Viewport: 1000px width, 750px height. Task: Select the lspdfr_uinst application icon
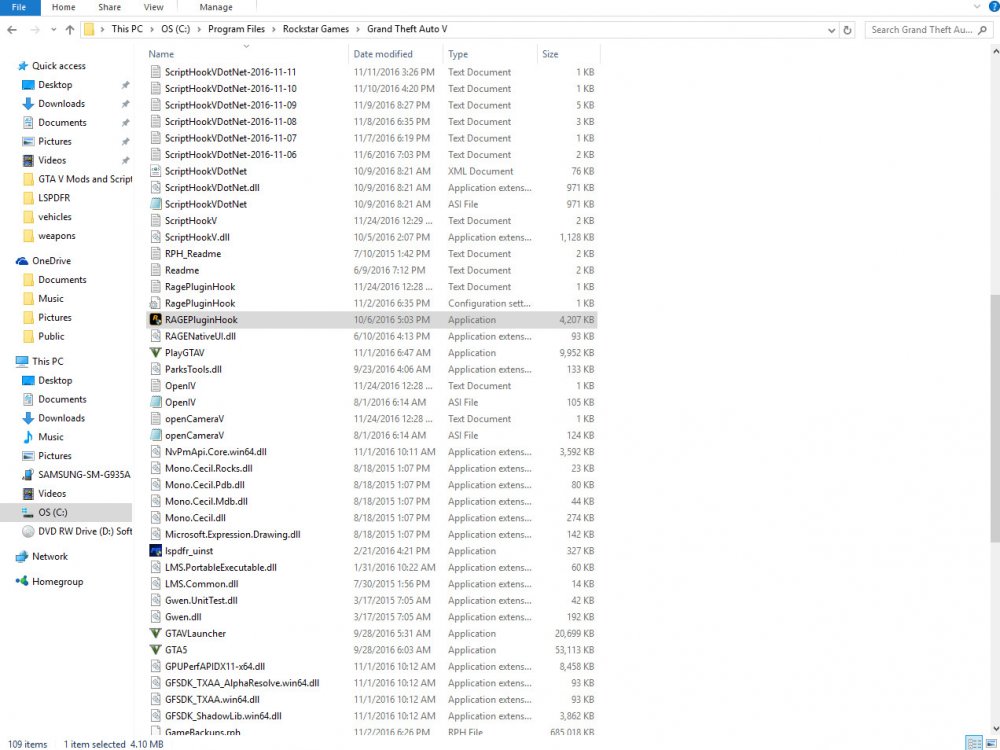coord(155,550)
